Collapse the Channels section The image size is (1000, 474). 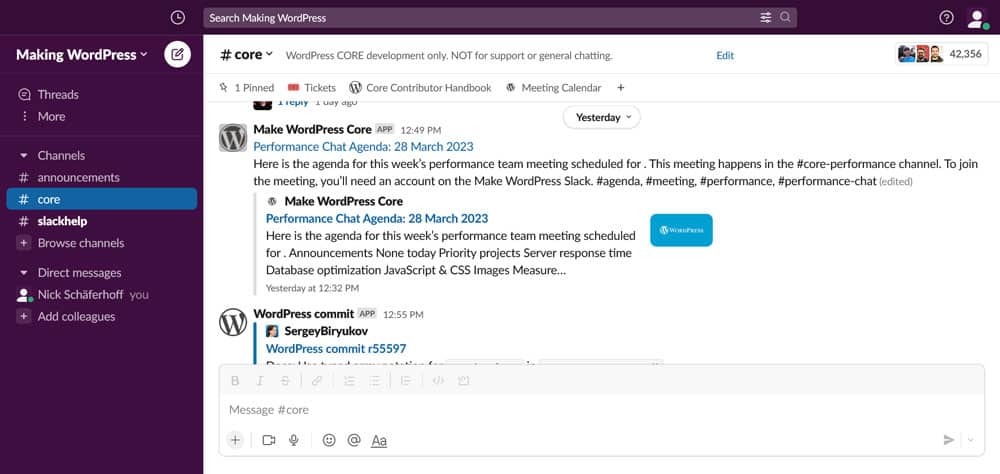(x=24, y=156)
